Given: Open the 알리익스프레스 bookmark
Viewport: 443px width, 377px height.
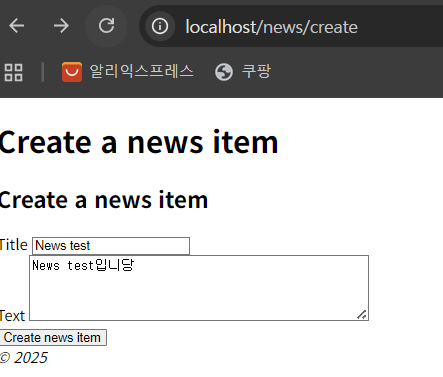Looking at the screenshot, I should pos(128,72).
